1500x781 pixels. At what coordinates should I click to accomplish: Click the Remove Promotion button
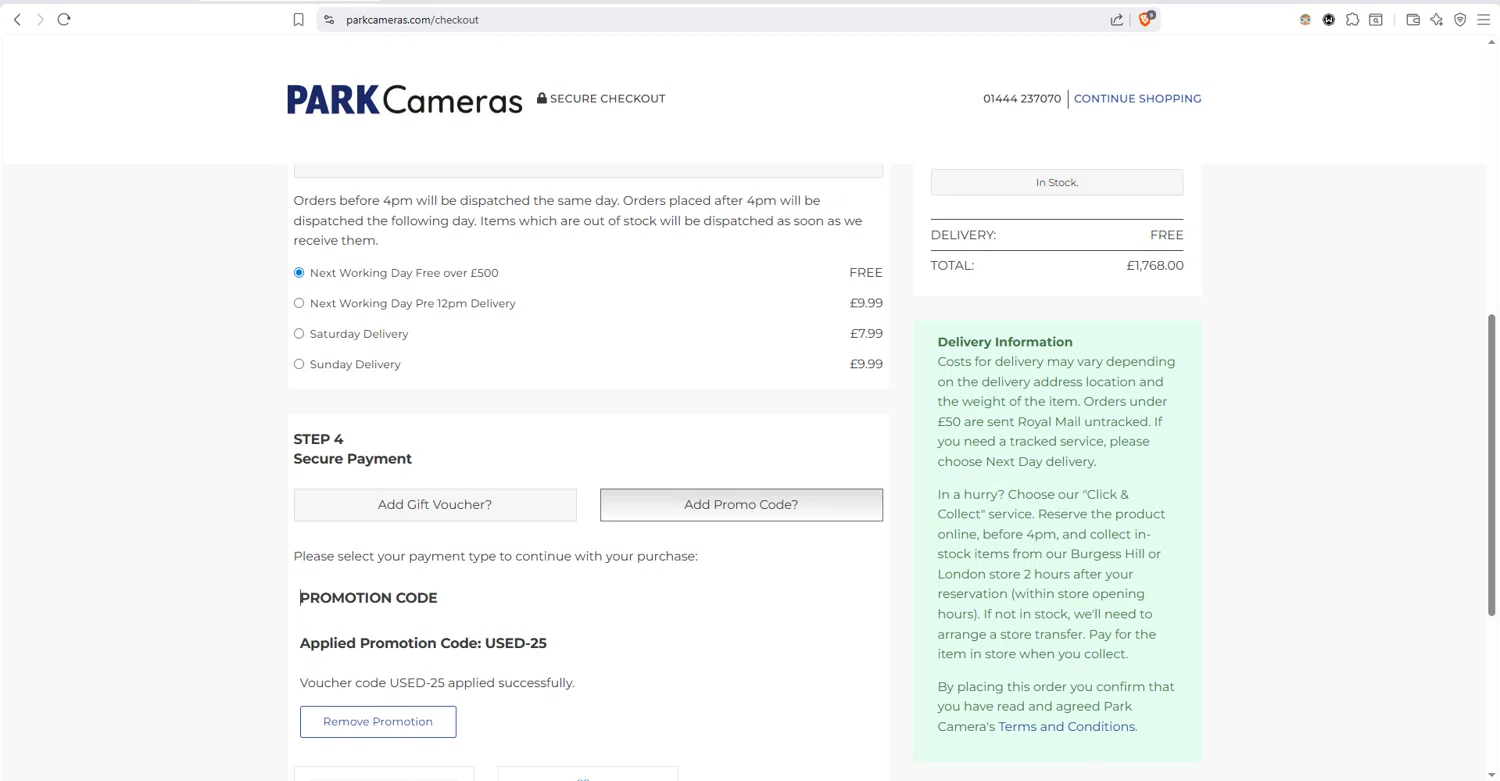[x=378, y=722]
